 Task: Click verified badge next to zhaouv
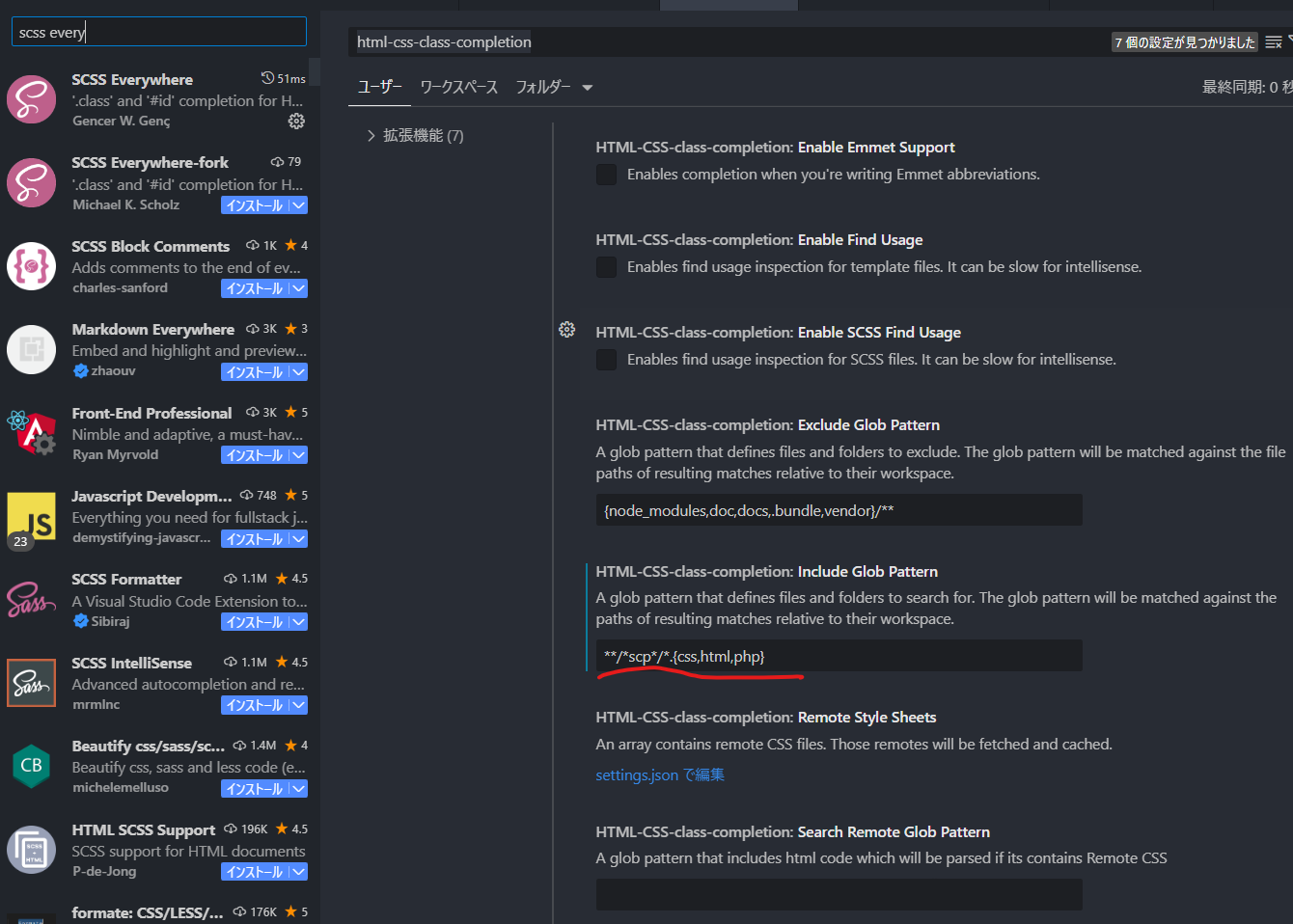(81, 371)
